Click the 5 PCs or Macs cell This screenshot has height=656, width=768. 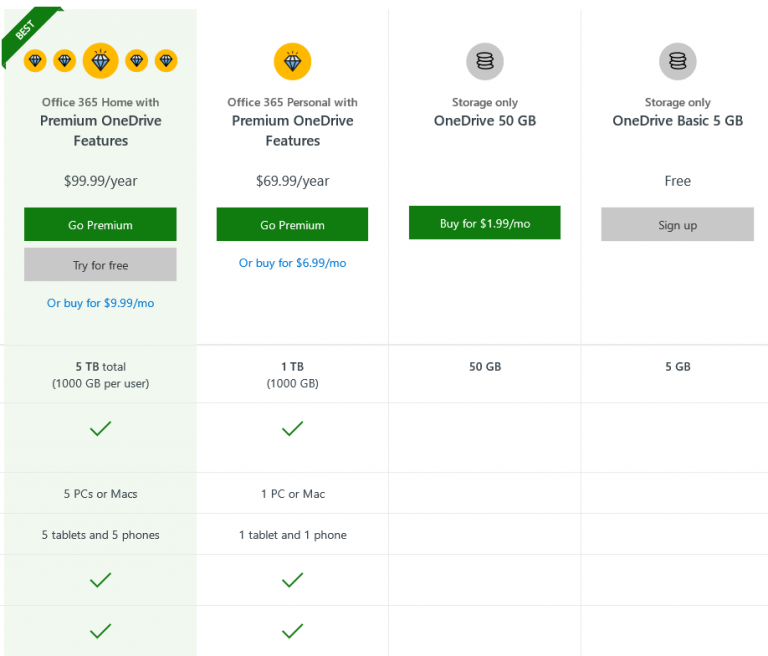100,494
